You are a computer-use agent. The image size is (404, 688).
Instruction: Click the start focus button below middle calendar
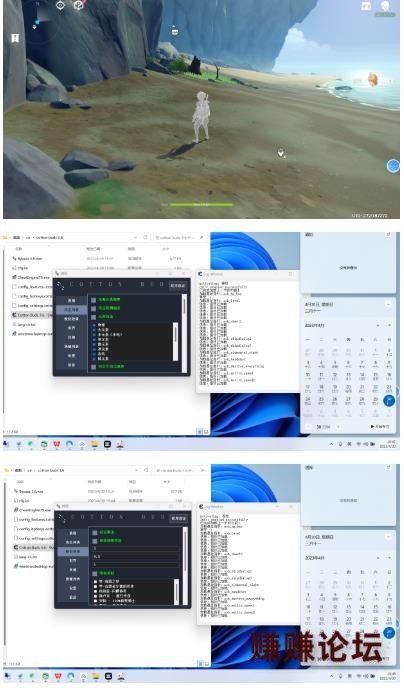click(379, 426)
